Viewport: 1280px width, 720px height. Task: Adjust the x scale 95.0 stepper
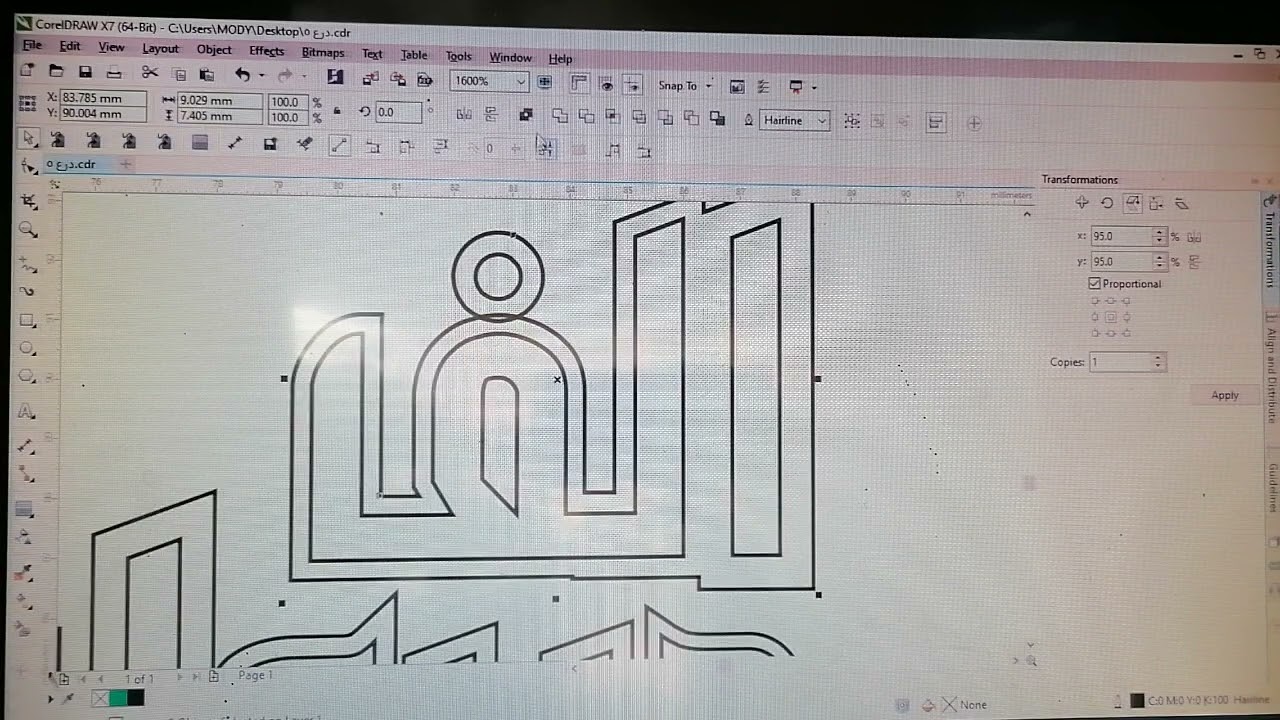(x=1159, y=237)
